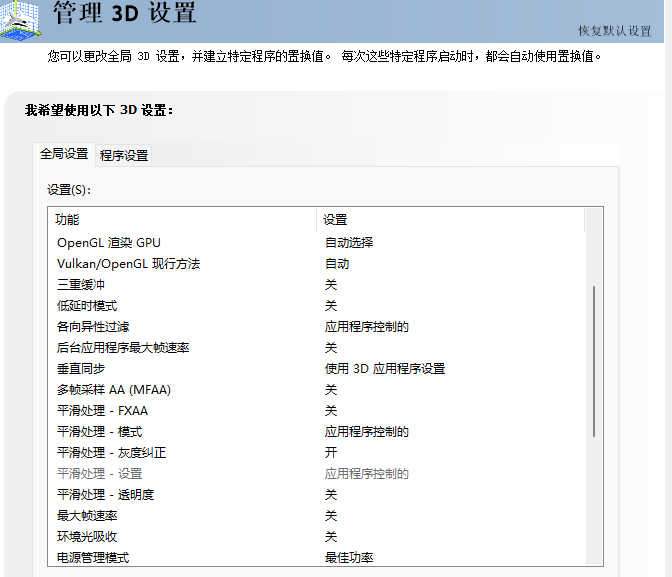The image size is (672, 577).
Task: Open the 平滑处理 - 灰度纠正 value 开
Action: (x=331, y=452)
